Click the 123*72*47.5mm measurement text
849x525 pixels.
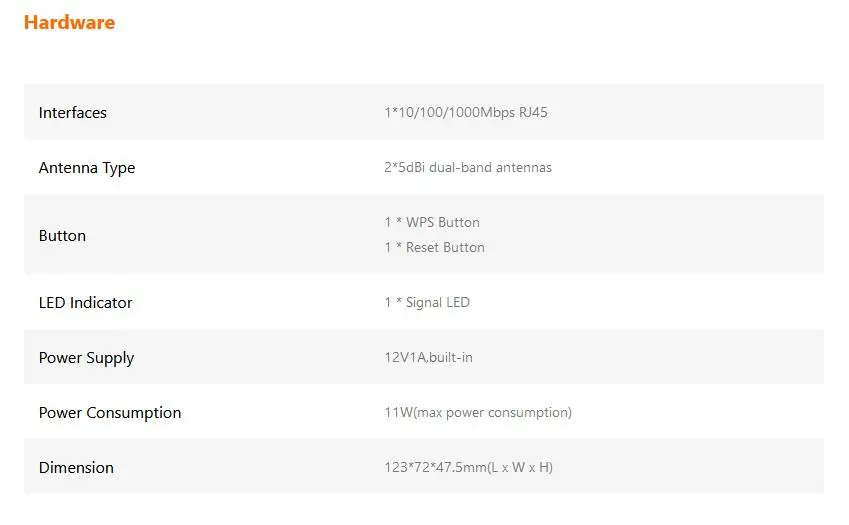434,468
